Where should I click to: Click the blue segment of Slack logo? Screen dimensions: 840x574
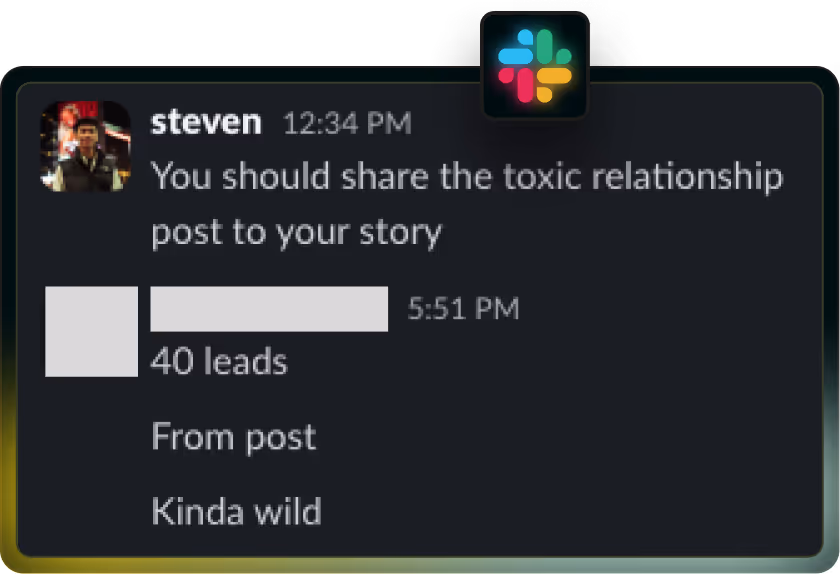click(515, 55)
